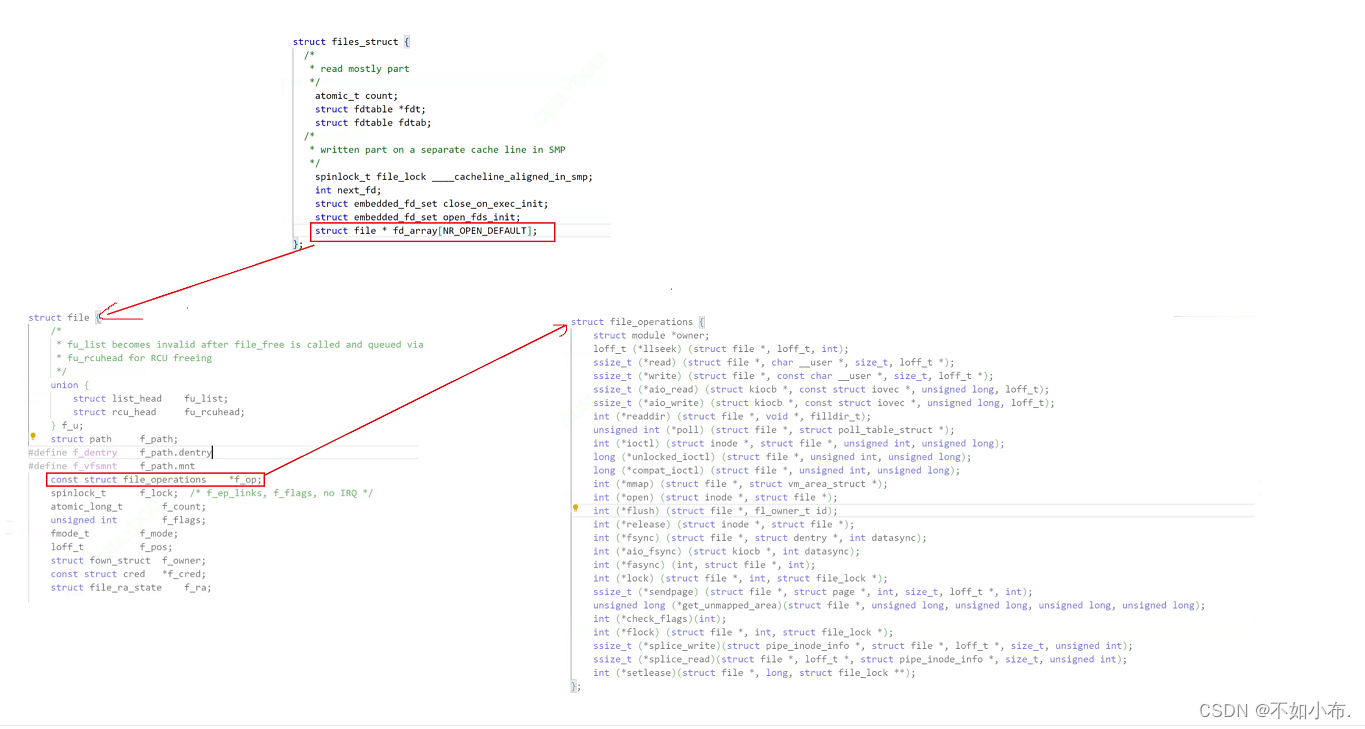The width and height of the screenshot is (1365, 729).
Task: Click the '(*splice_write)' line
Action: click(863, 646)
